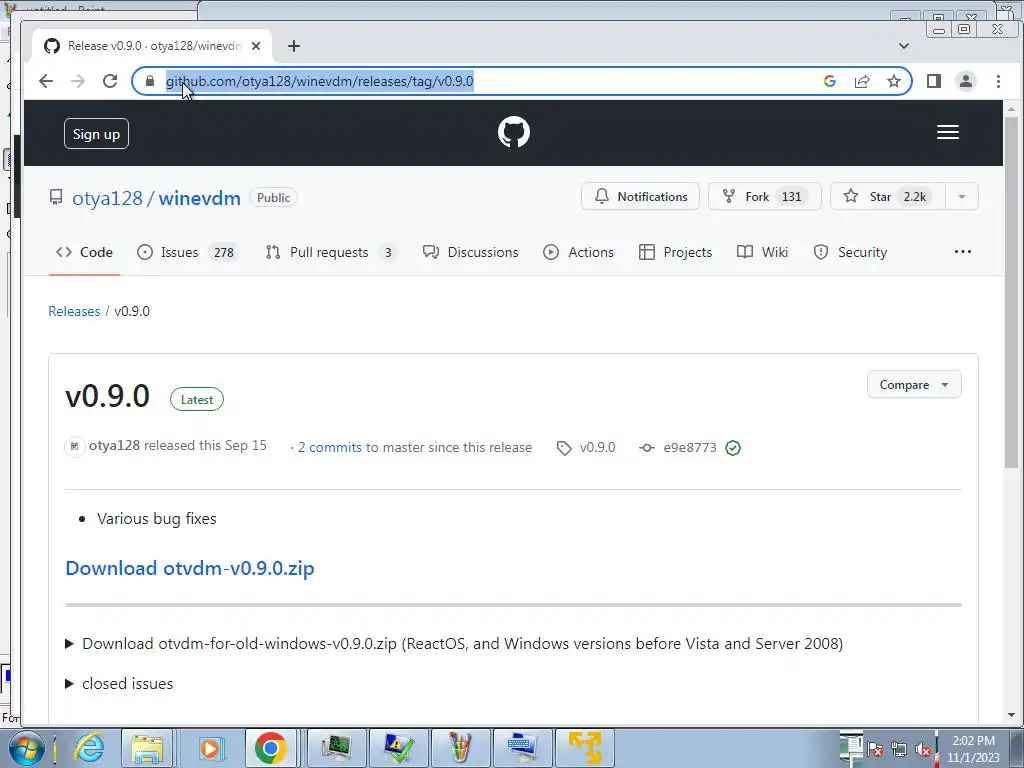The height and width of the screenshot is (768, 1024).
Task: Open Internet Explorer from the taskbar
Action: pos(88,748)
